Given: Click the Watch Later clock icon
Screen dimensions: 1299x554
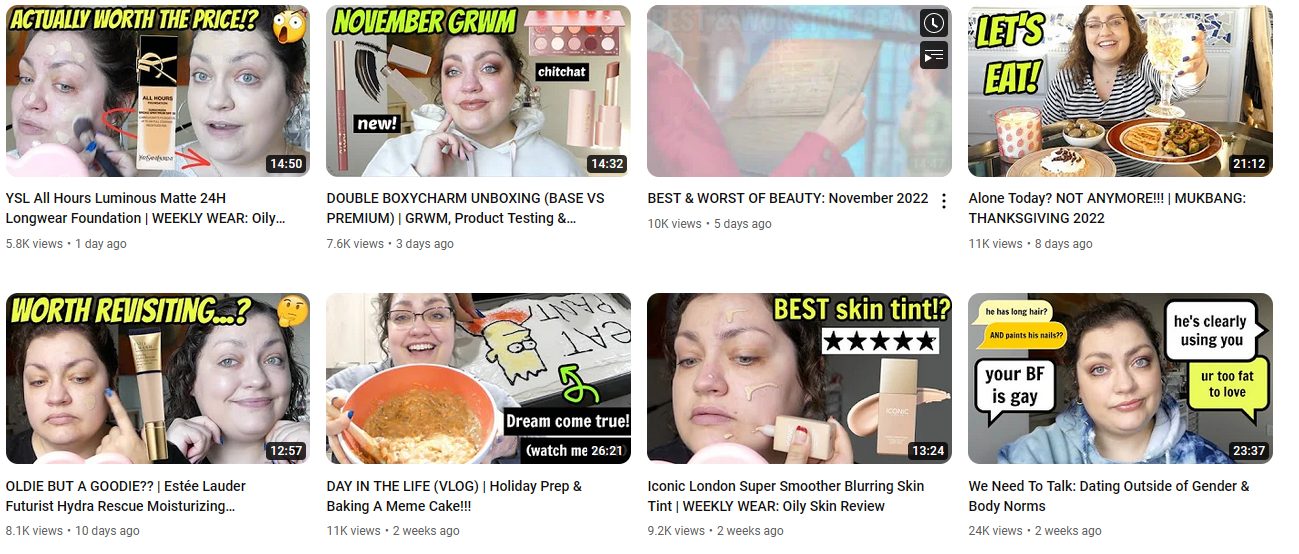Looking at the screenshot, I should point(934,24).
